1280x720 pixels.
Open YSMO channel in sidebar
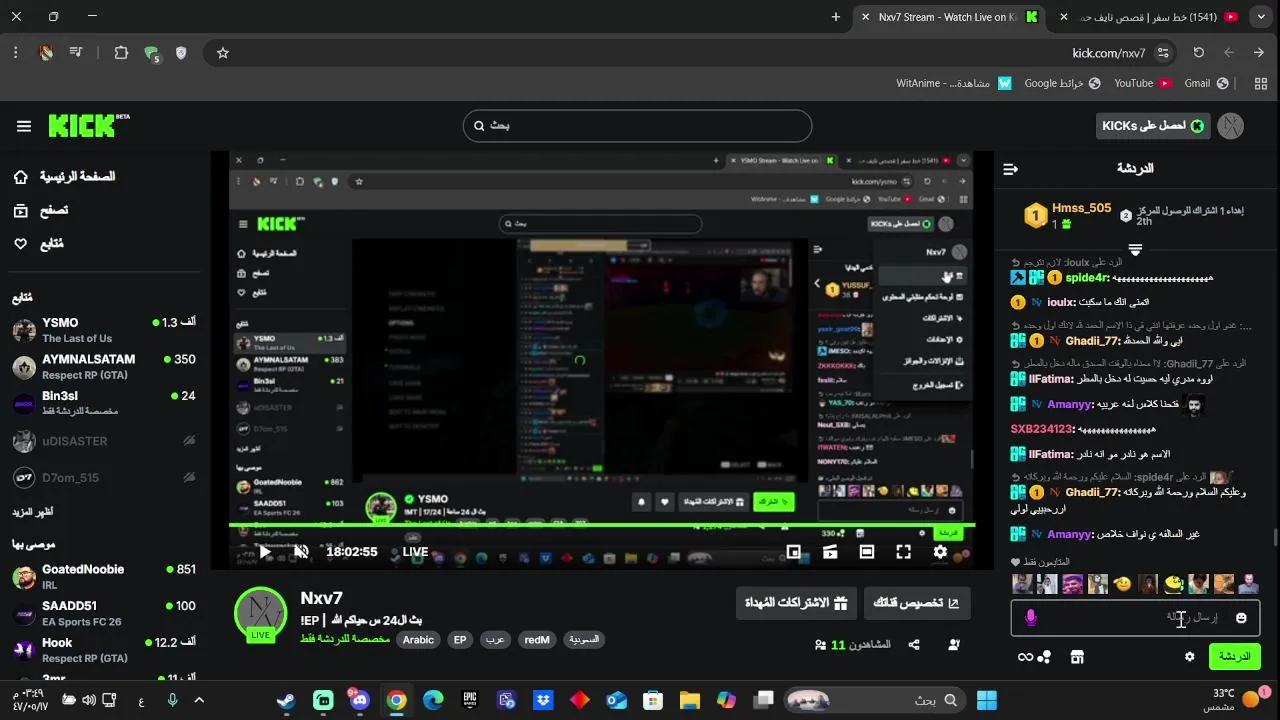(x=104, y=330)
